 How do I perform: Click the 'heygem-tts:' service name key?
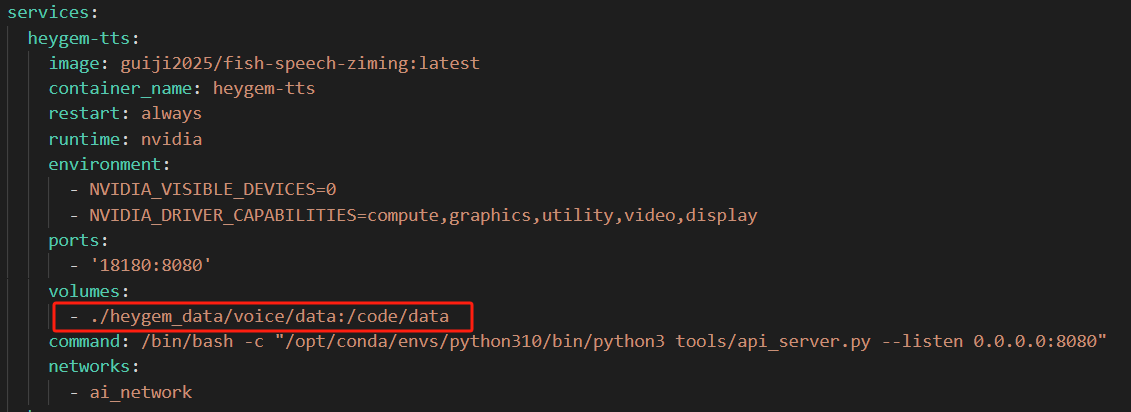pyautogui.click(x=82, y=38)
